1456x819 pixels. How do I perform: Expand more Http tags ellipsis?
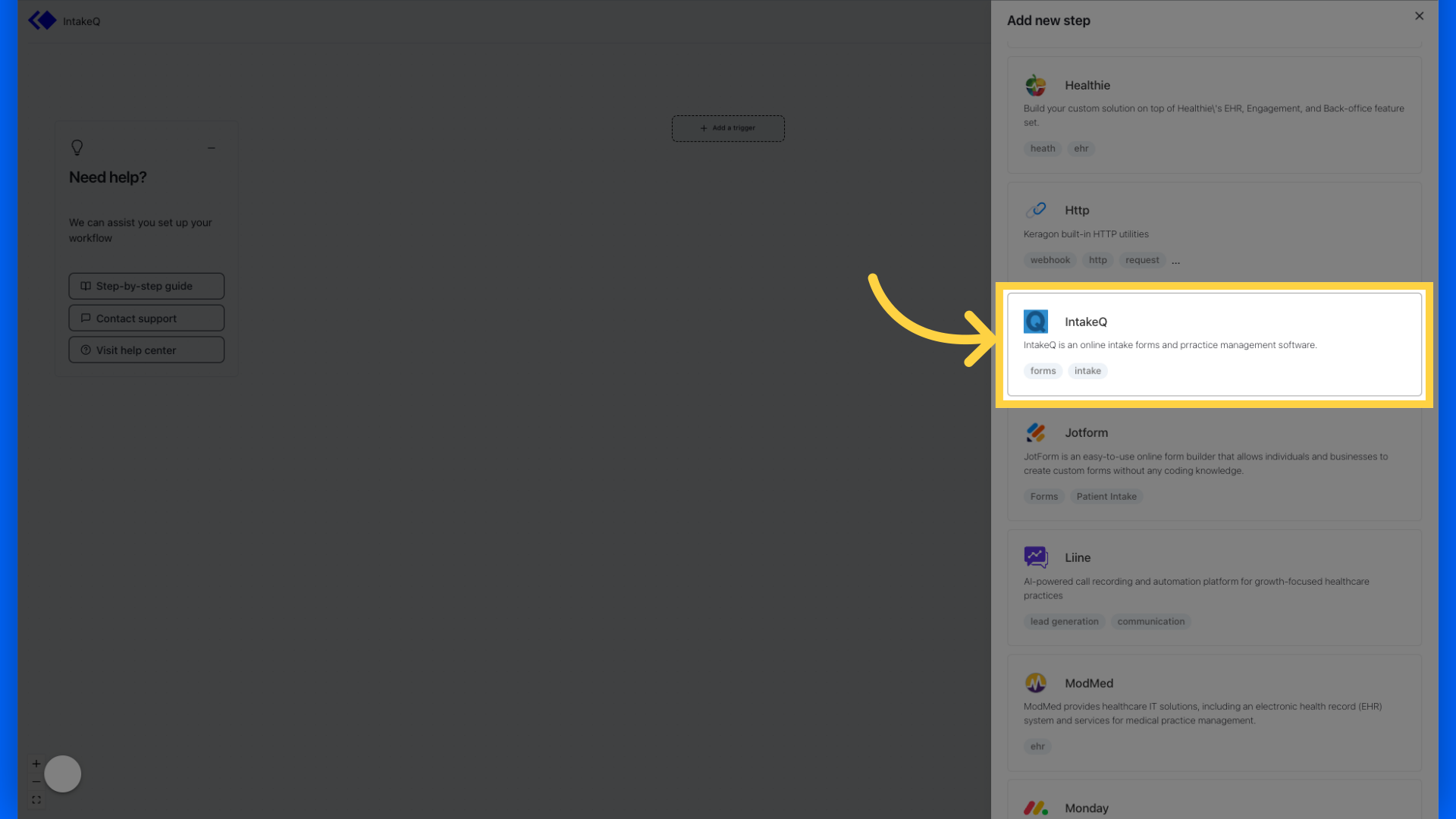pos(1175,262)
